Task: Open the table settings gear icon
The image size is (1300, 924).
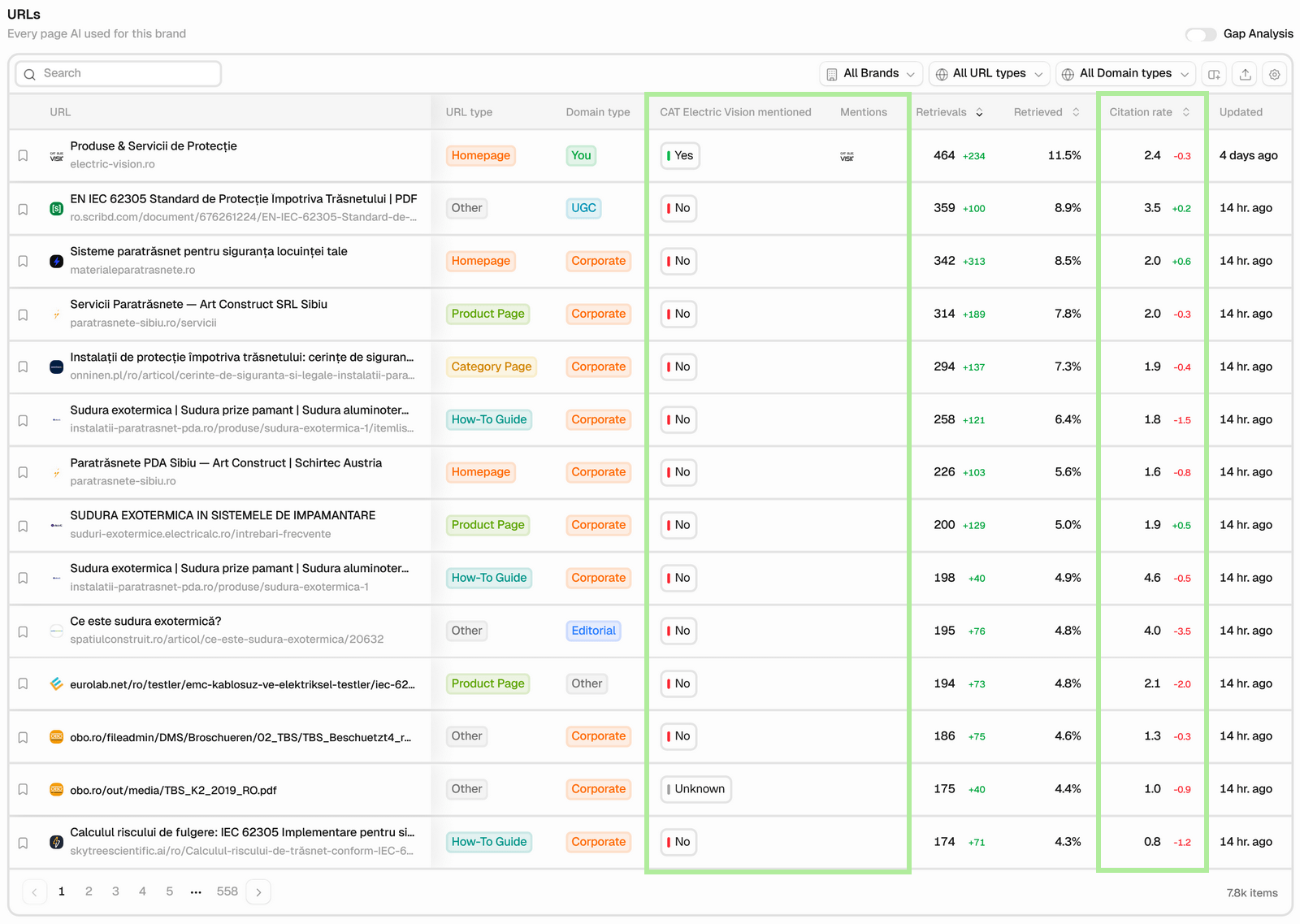Action: tap(1275, 74)
